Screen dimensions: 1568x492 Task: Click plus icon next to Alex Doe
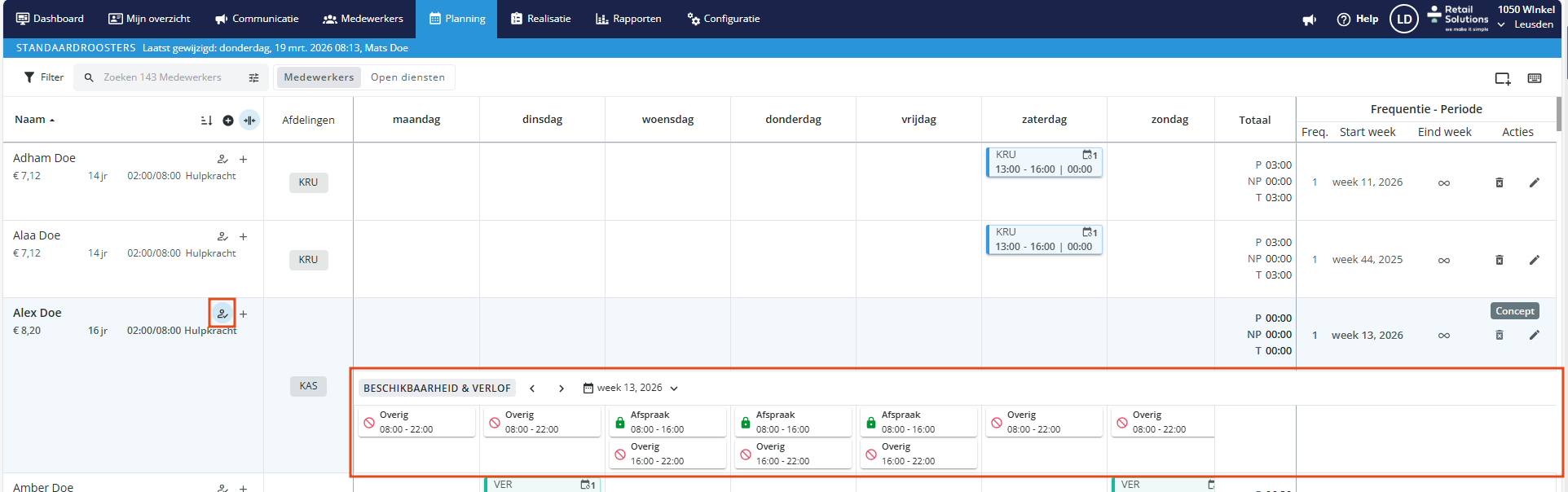243,314
